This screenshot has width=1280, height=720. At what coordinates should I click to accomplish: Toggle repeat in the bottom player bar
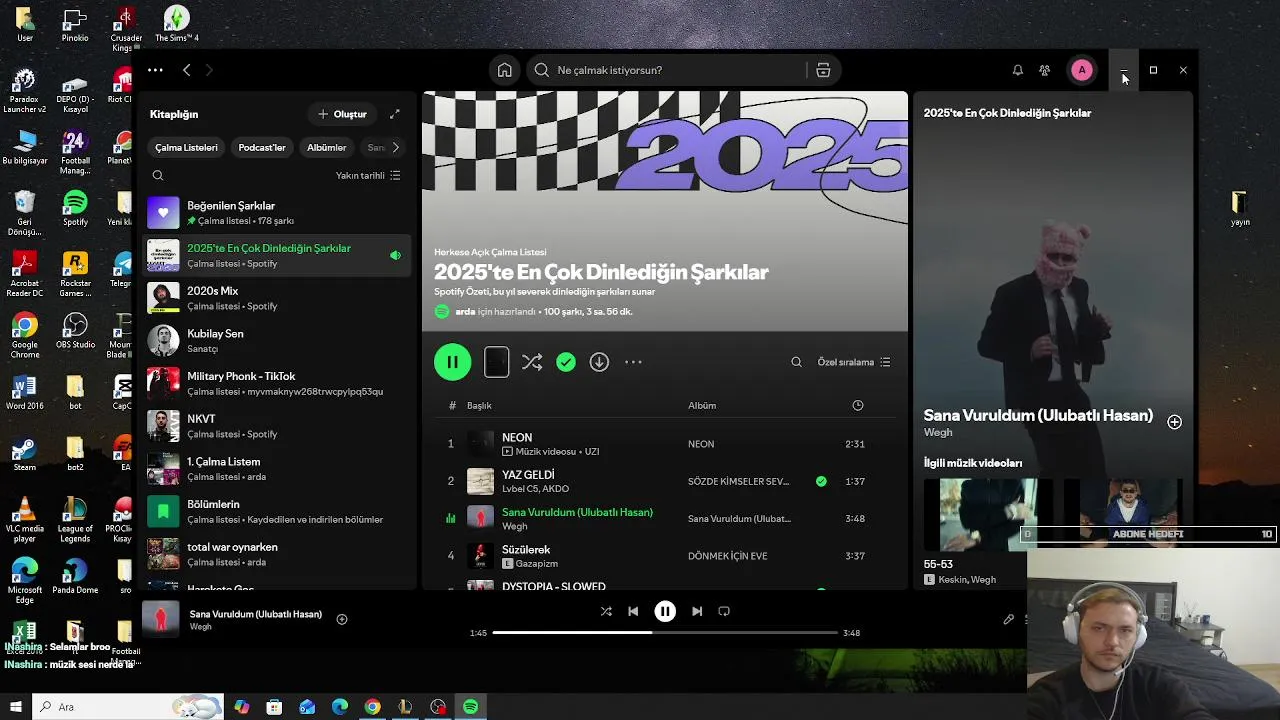point(724,611)
